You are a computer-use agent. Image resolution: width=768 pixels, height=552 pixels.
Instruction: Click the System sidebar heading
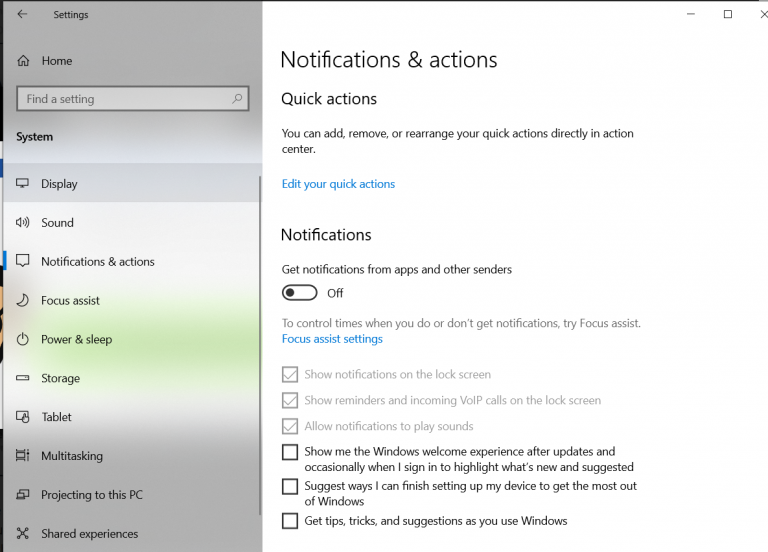coord(34,137)
